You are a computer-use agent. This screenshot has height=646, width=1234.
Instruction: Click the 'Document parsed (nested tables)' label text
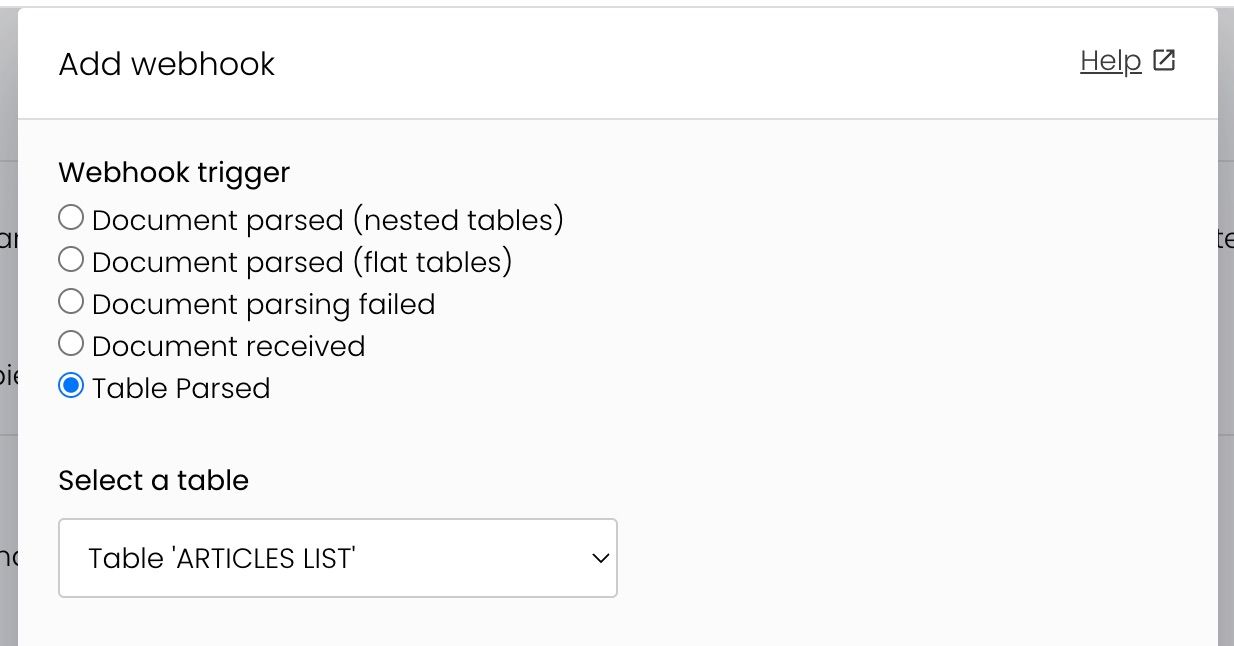(x=328, y=220)
